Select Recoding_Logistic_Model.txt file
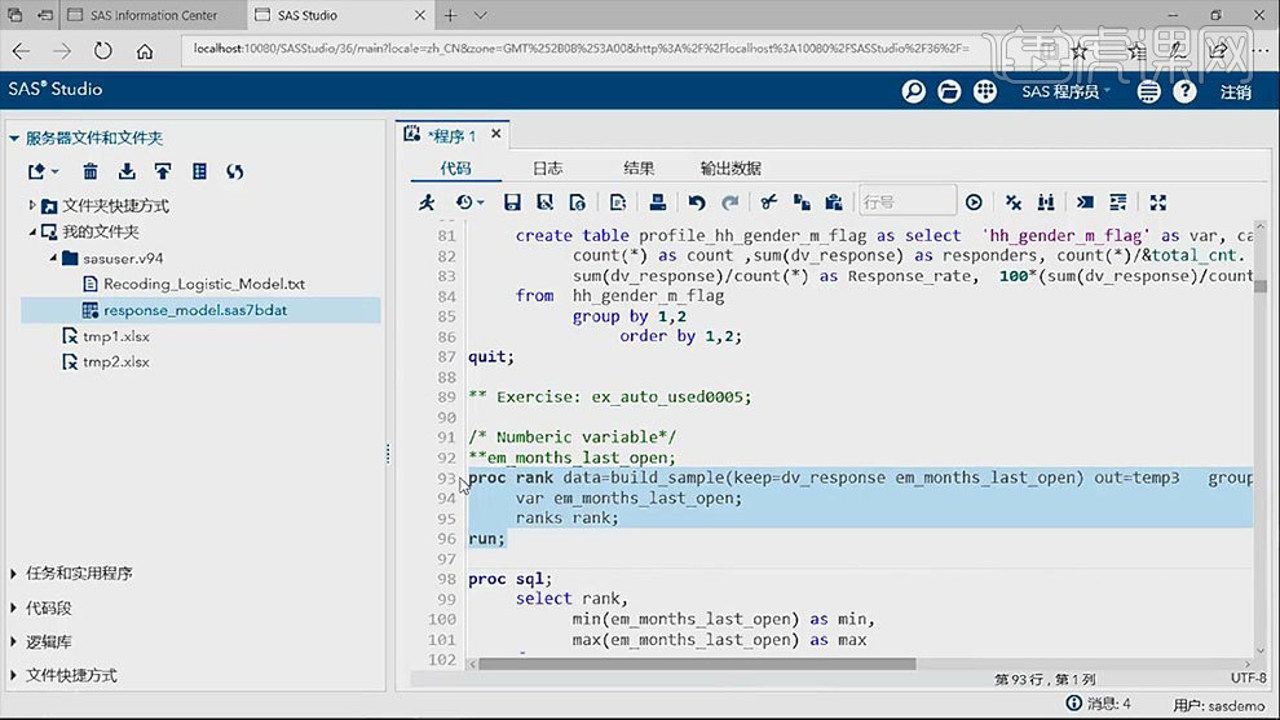The image size is (1280, 720). [204, 284]
